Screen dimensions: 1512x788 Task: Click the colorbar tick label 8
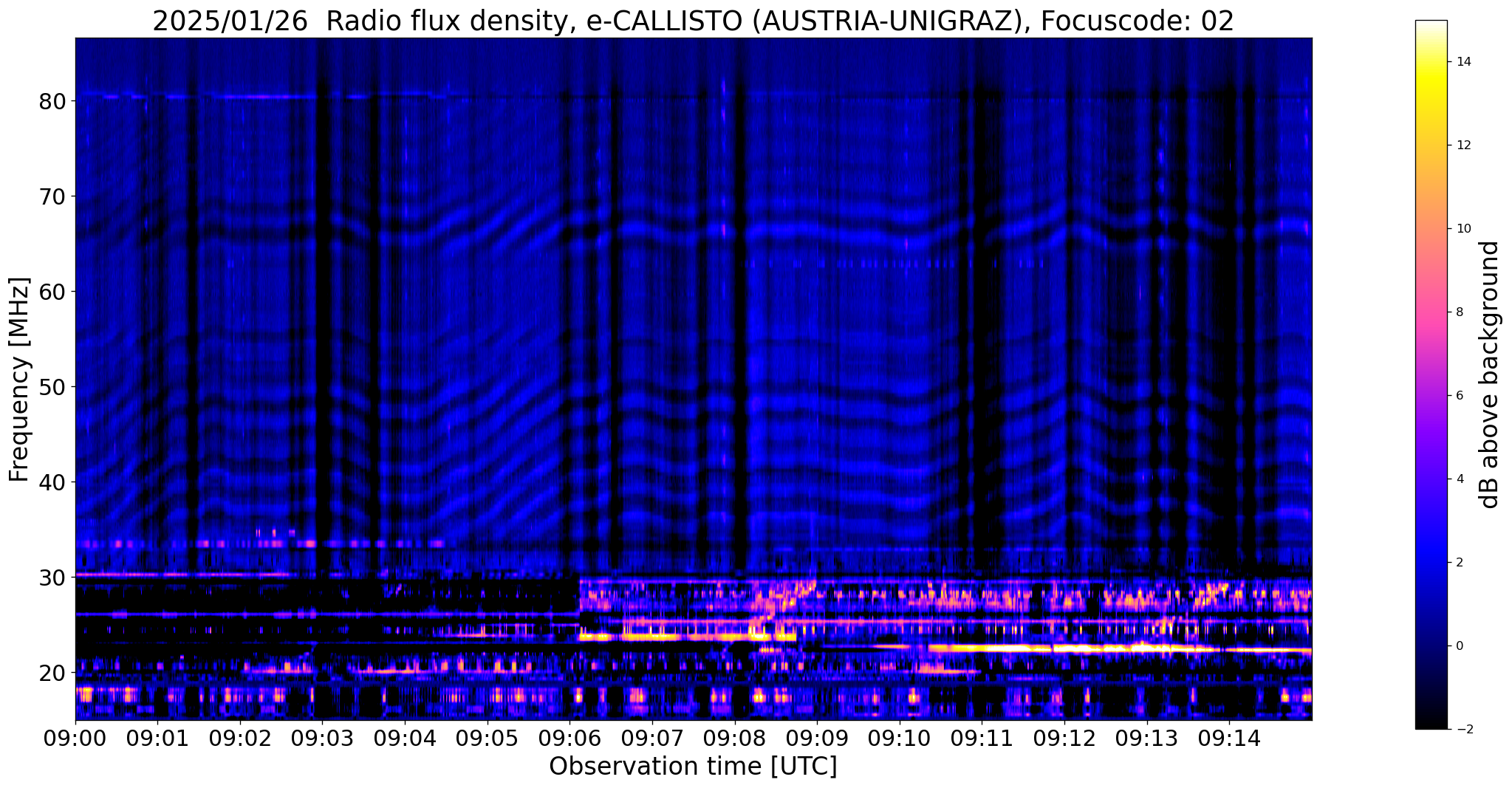coord(1460,312)
